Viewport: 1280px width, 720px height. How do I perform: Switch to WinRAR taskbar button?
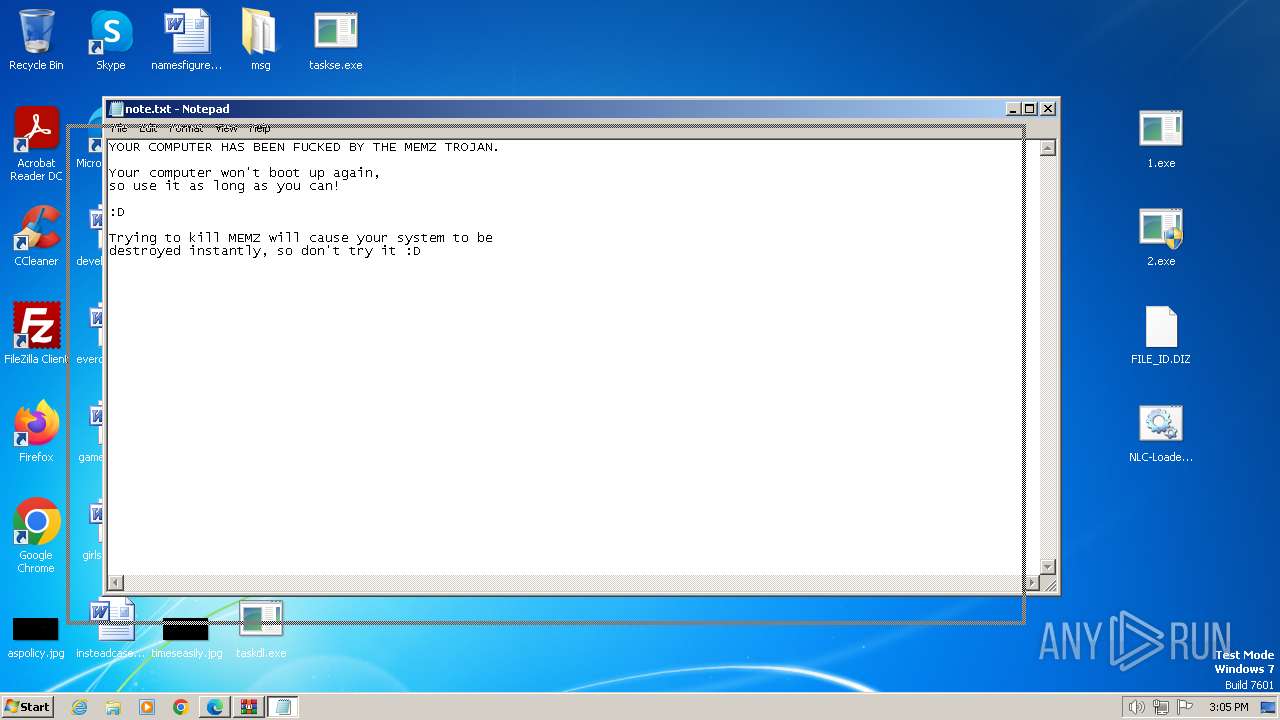(249, 707)
